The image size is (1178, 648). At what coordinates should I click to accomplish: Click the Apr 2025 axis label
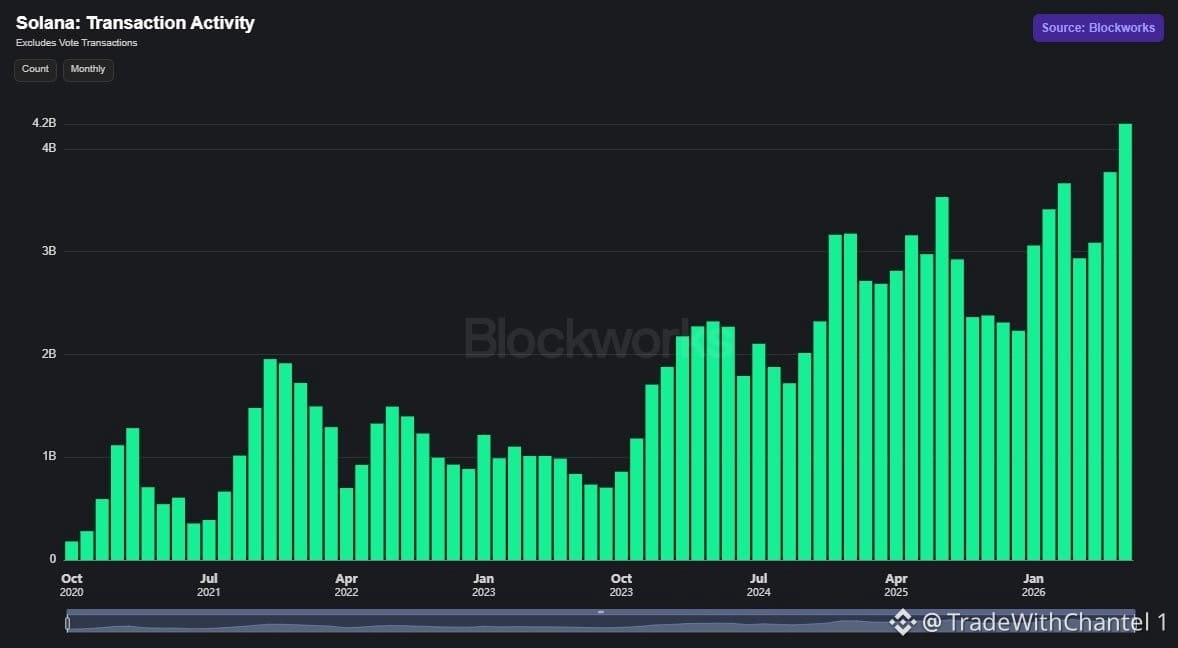(x=896, y=585)
